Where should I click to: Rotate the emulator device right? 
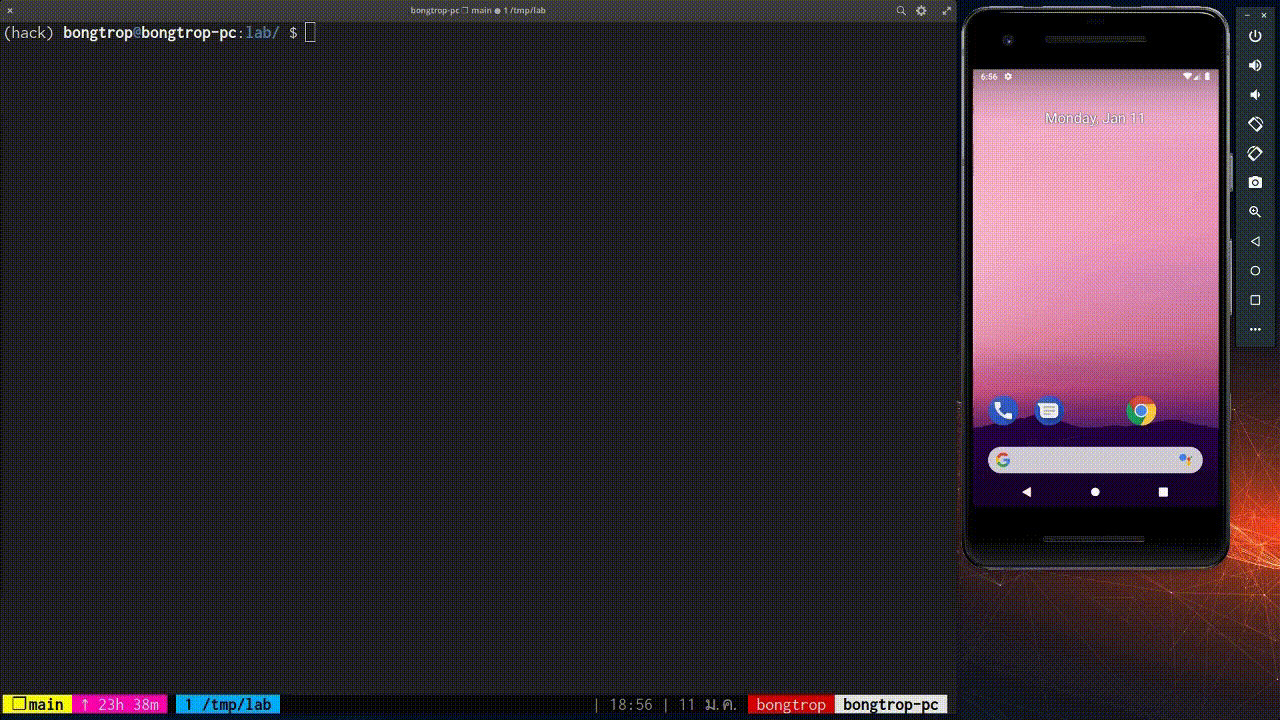[1255, 154]
